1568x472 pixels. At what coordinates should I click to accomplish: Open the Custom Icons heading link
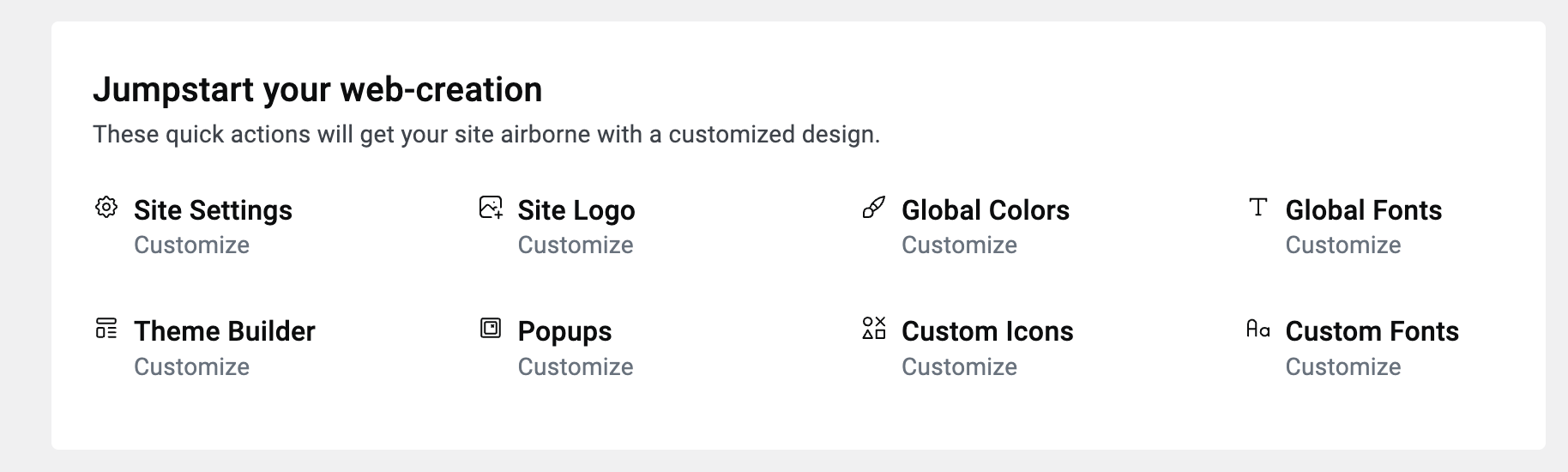pyautogui.click(x=987, y=331)
